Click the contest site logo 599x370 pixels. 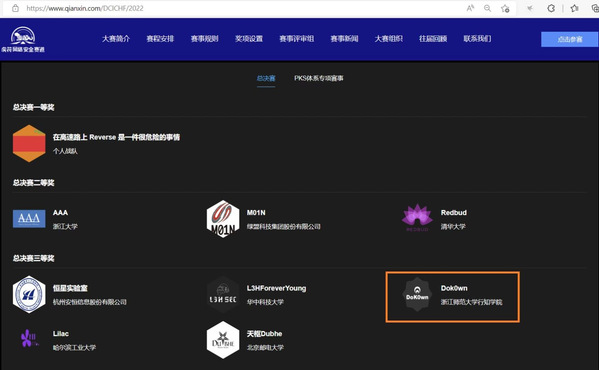point(23,39)
